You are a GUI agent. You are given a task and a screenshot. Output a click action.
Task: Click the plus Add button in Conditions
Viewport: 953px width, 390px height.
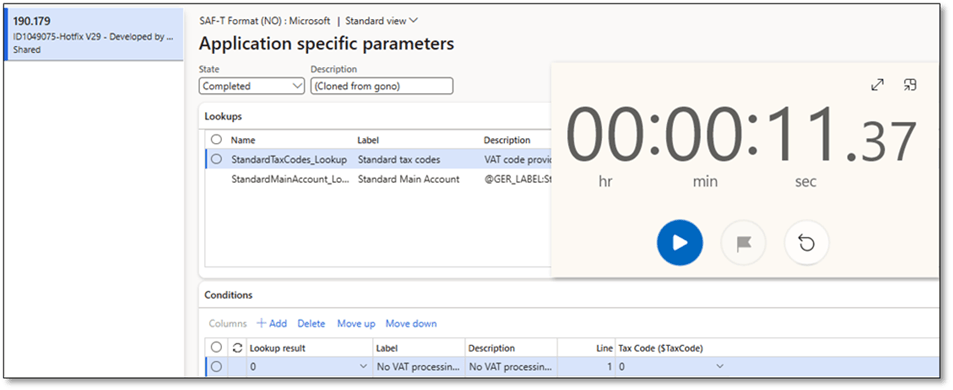pos(272,324)
